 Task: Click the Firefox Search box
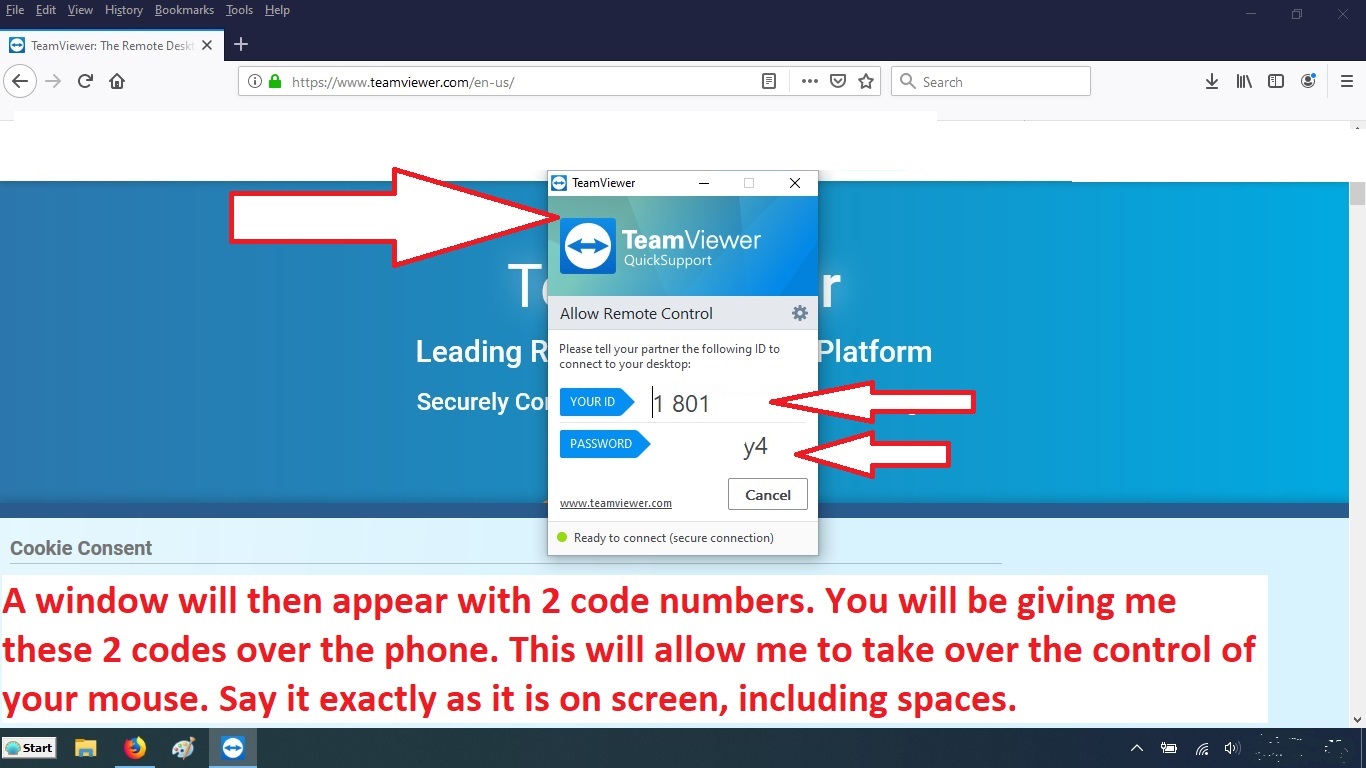[990, 82]
